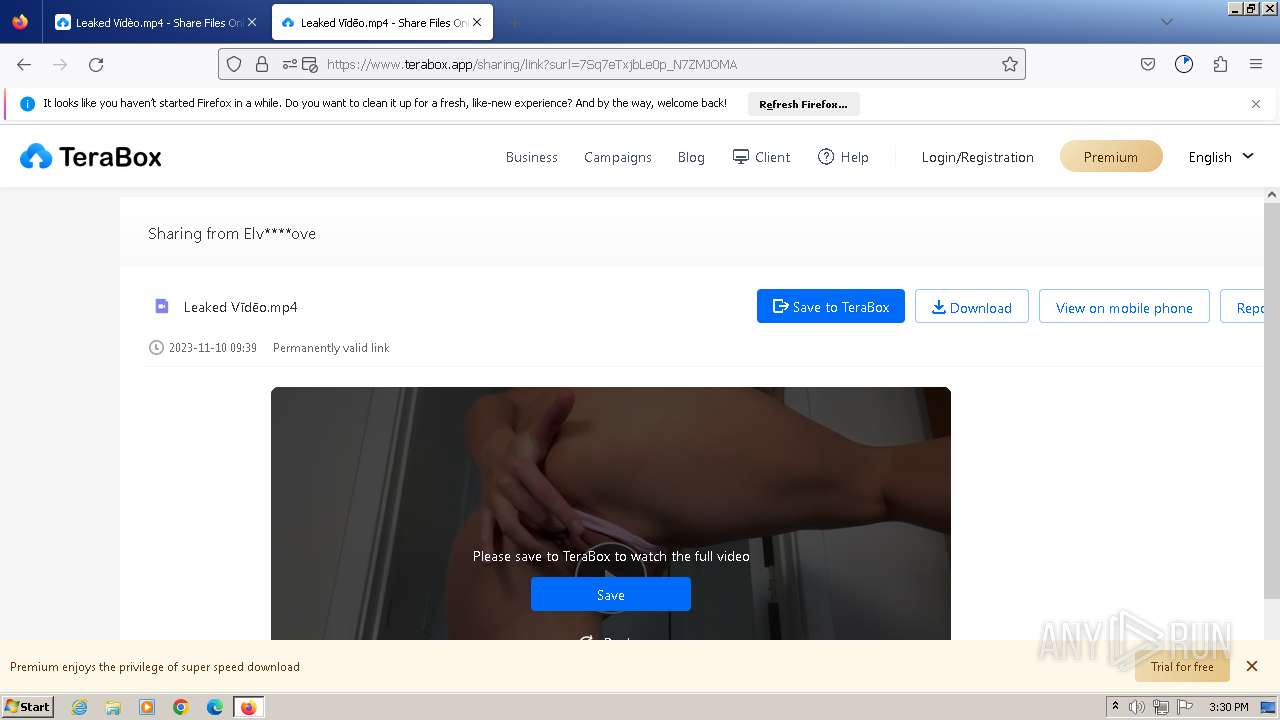Click the site security padlock icon
The height and width of the screenshot is (720, 1280).
click(x=262, y=64)
